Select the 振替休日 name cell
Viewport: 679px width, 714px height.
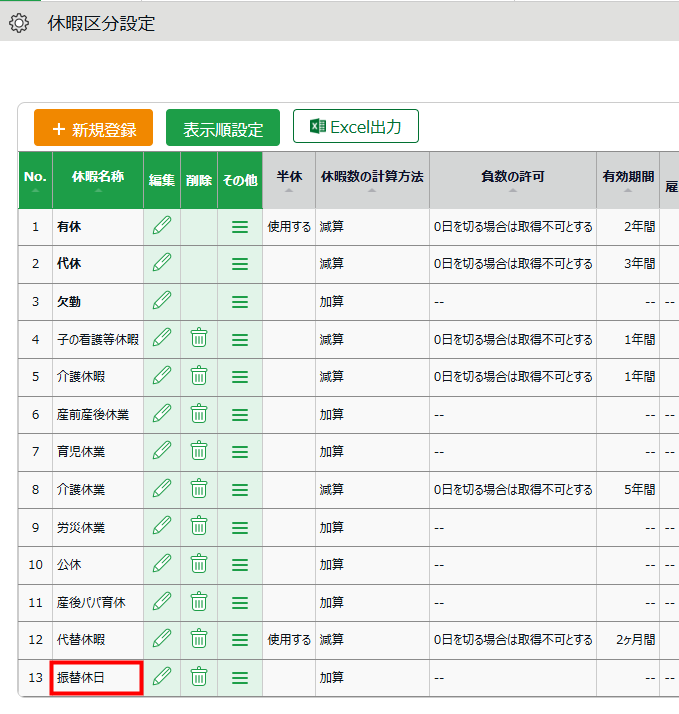click(97, 678)
